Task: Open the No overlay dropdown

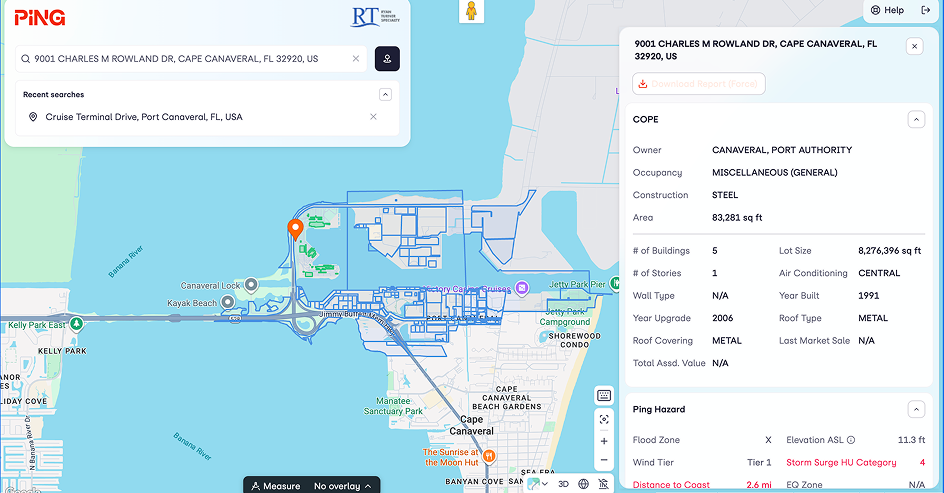Action: 342,486
